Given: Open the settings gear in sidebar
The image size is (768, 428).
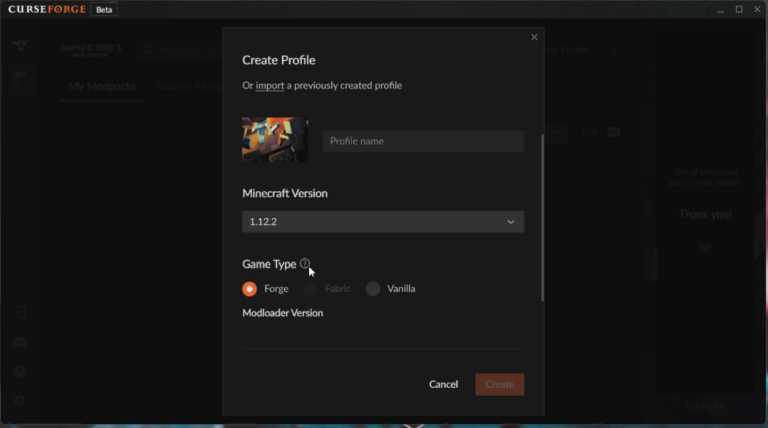Looking at the screenshot, I should 20,401.
